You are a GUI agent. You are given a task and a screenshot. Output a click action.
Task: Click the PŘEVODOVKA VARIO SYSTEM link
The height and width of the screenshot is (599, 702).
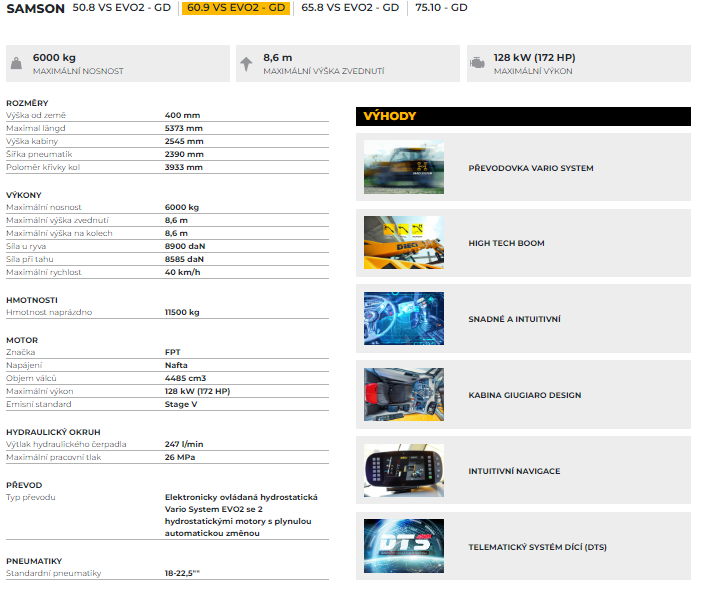pyautogui.click(x=531, y=168)
